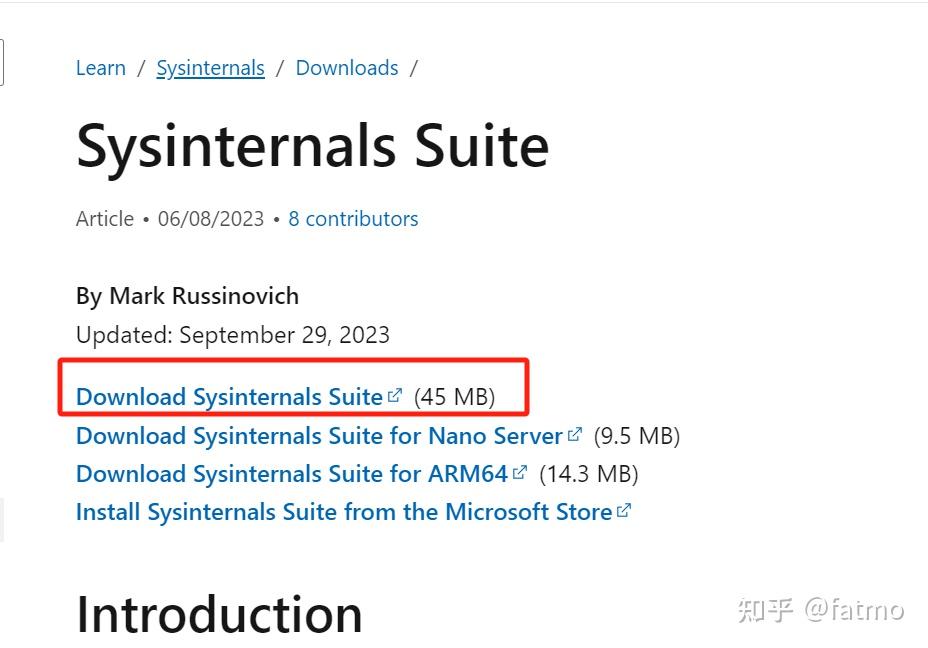This screenshot has width=928, height=648.
Task: Click the Updated: September 29, 2023 date text
Action: pyautogui.click(x=233, y=335)
